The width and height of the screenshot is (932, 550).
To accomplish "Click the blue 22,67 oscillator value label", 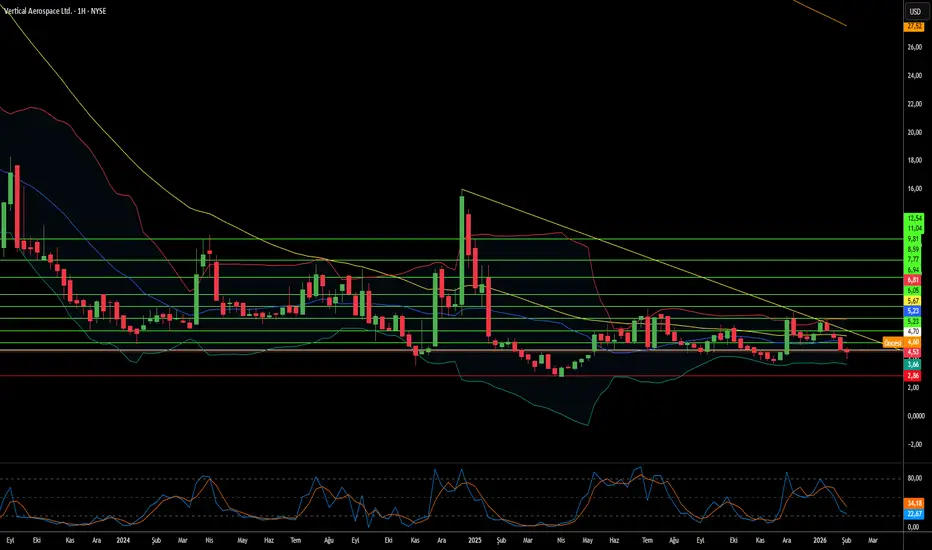I will (914, 515).
